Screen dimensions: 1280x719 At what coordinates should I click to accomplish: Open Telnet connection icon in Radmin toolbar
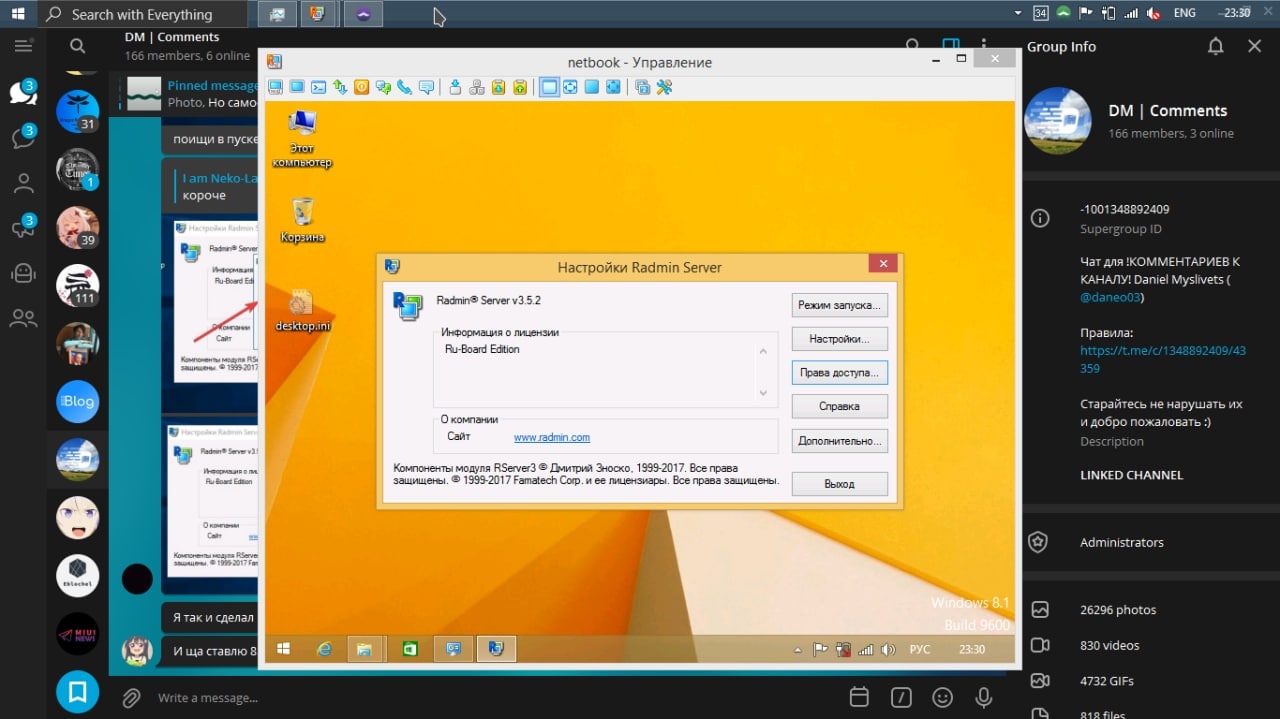319,87
